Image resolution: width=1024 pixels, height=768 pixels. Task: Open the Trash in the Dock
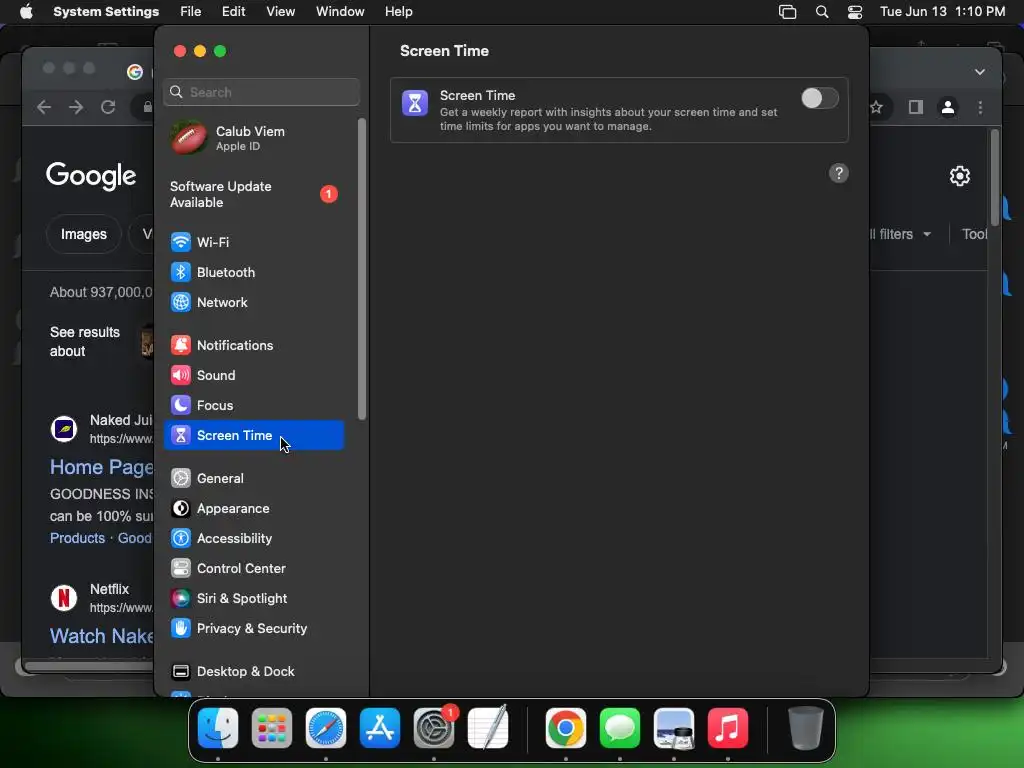pyautogui.click(x=805, y=728)
